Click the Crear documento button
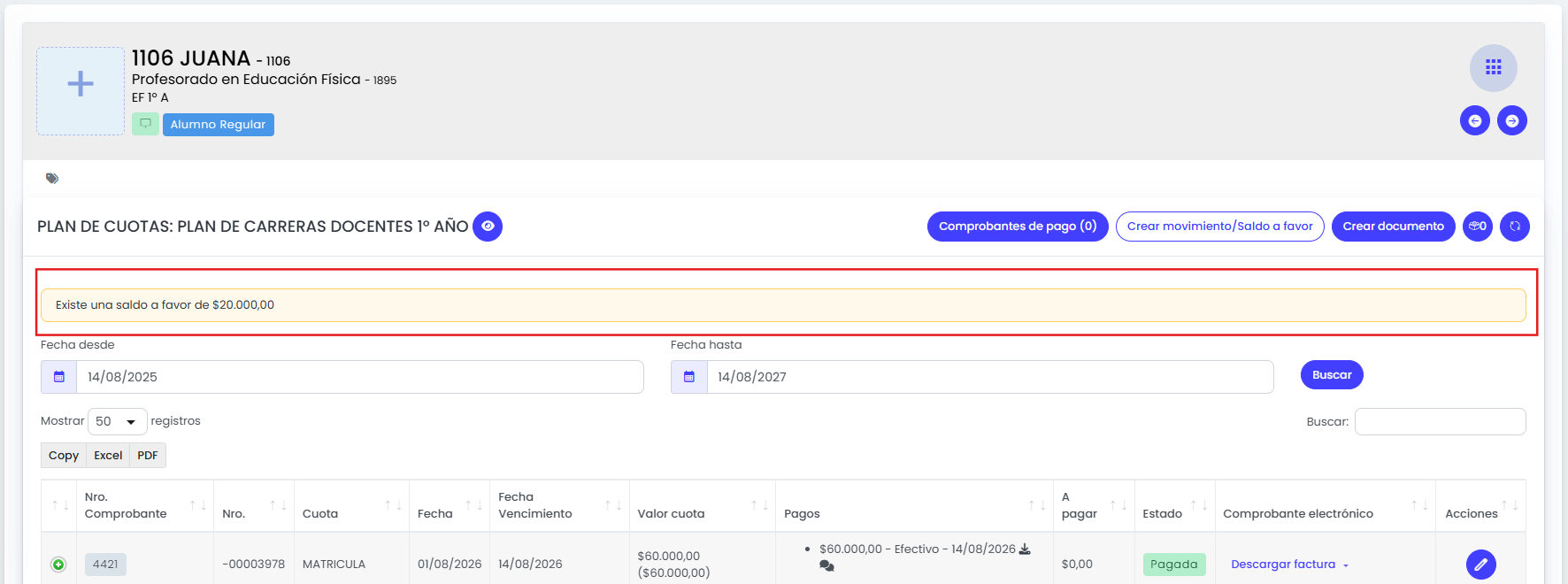 1394,227
